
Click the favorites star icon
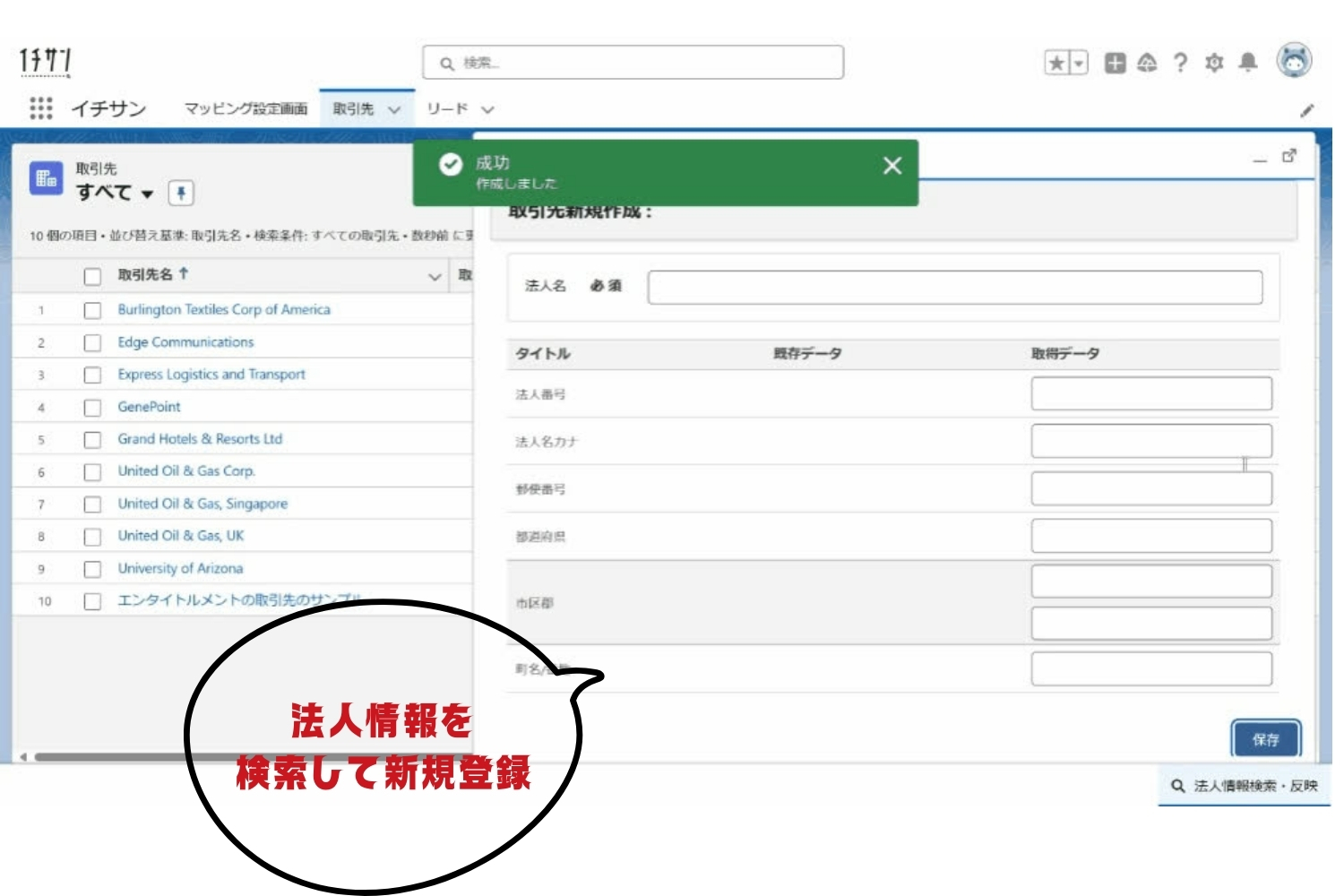(x=1057, y=63)
